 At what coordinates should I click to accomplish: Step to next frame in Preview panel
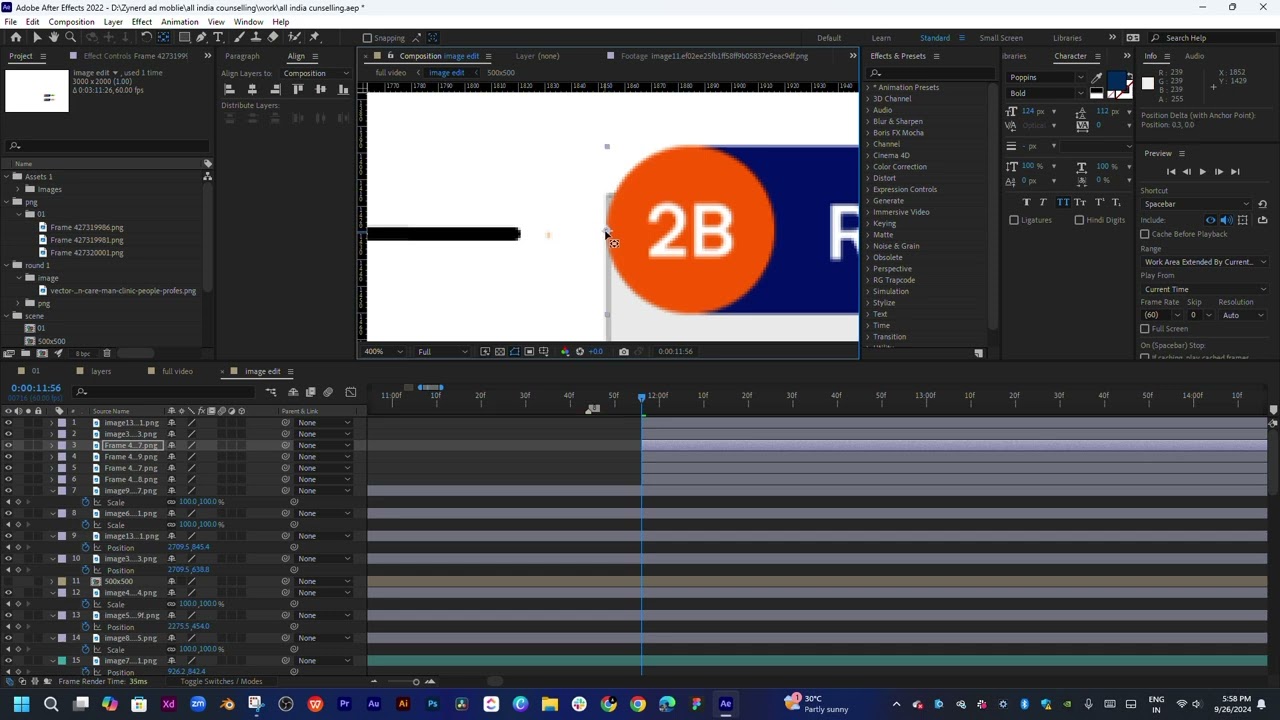point(1218,172)
